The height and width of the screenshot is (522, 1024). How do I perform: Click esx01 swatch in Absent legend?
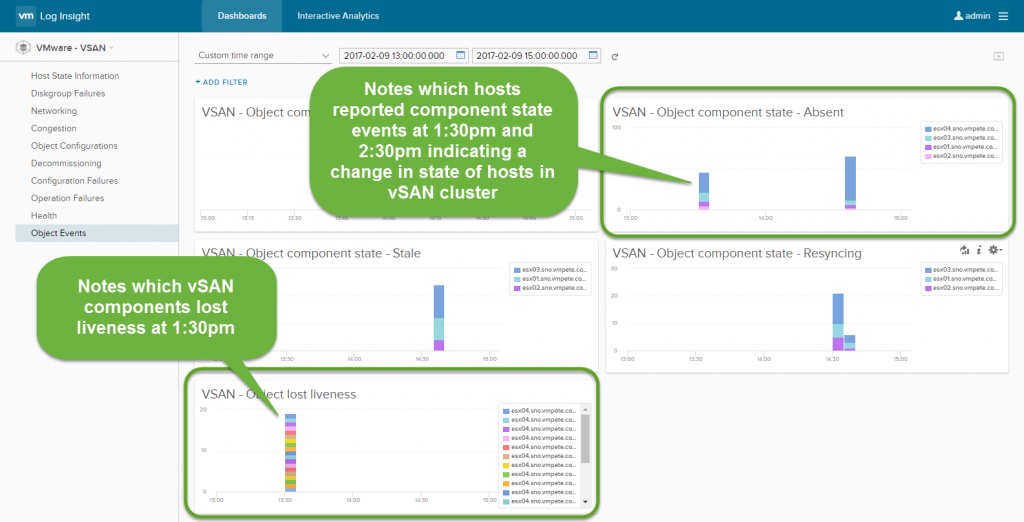click(928, 148)
